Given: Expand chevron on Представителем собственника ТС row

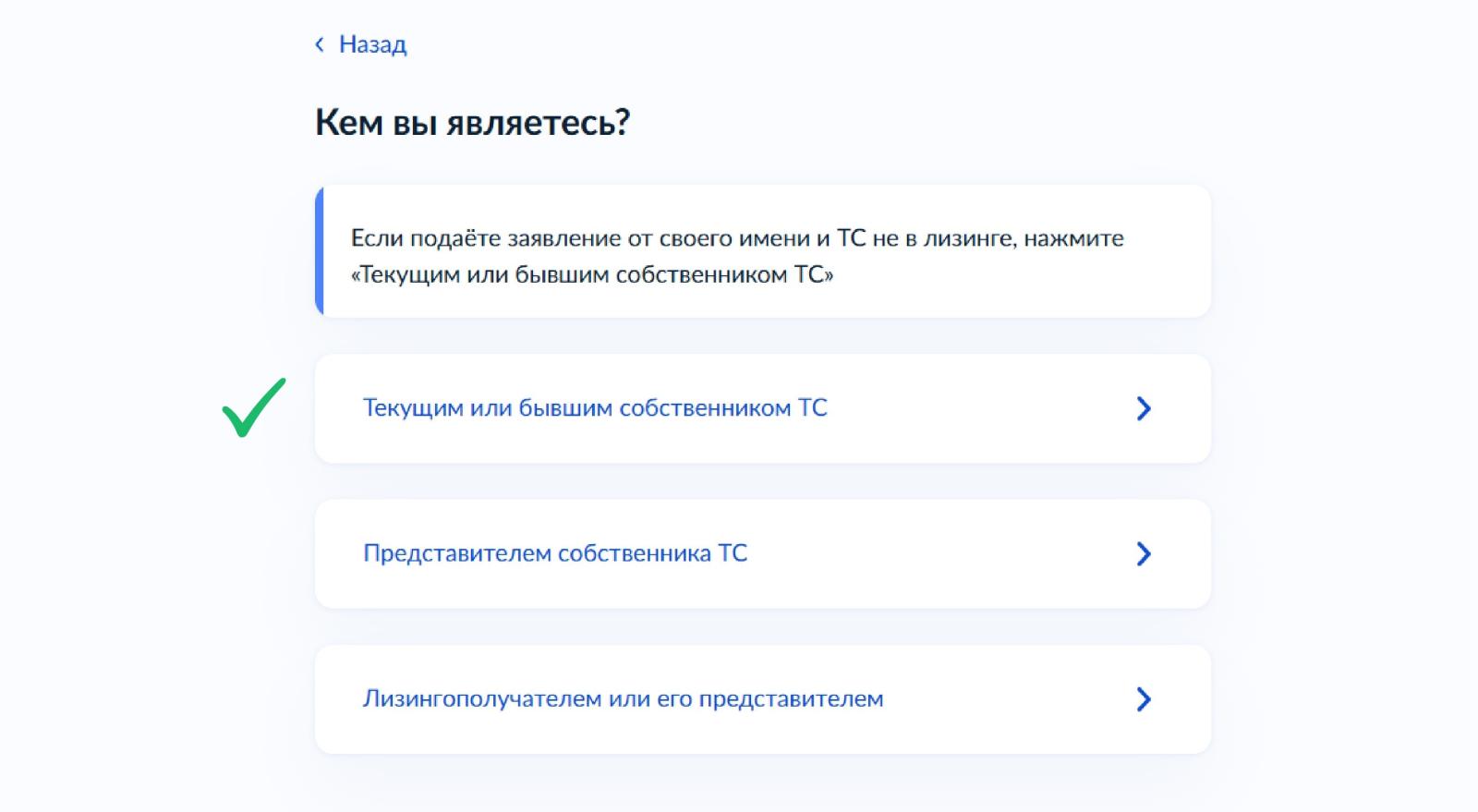Looking at the screenshot, I should (x=1144, y=553).
